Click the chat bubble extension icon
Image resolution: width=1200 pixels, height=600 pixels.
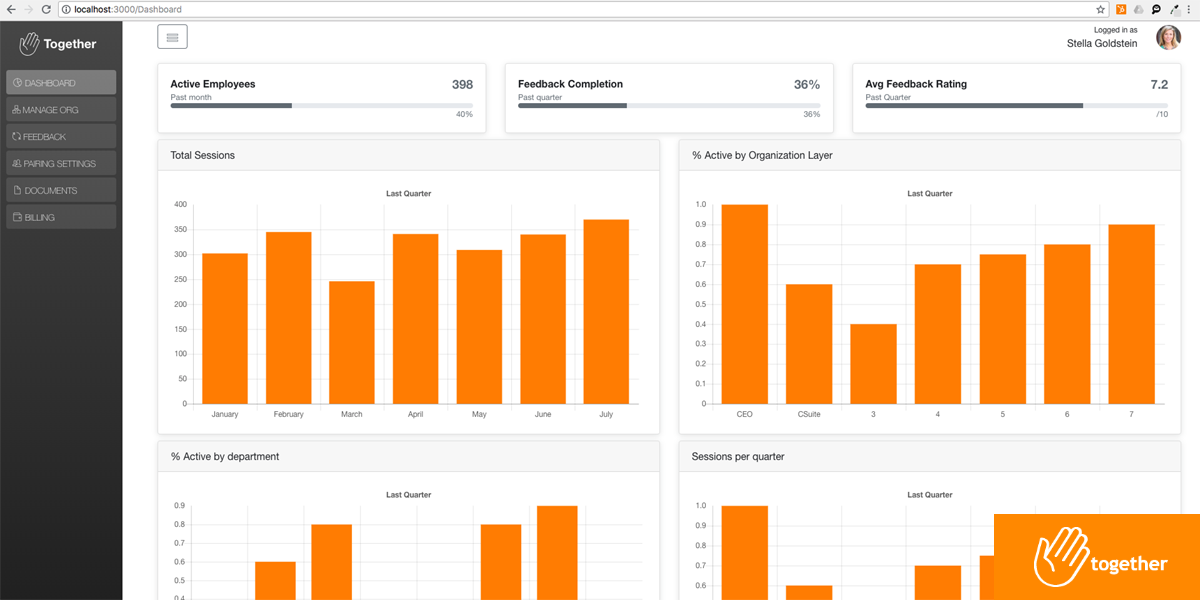click(x=1156, y=9)
